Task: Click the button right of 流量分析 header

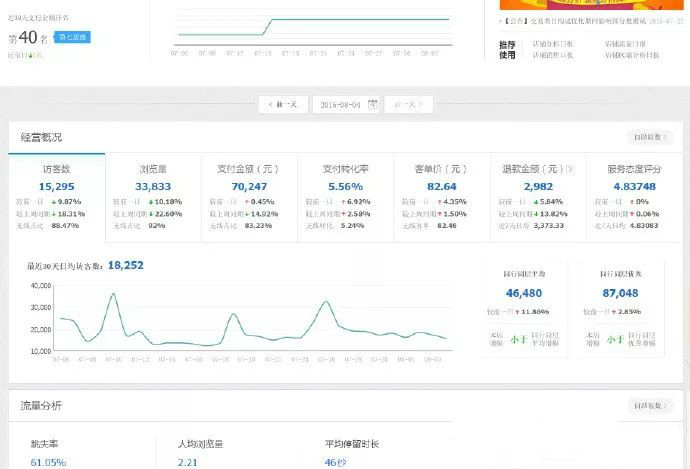Action: point(648,406)
